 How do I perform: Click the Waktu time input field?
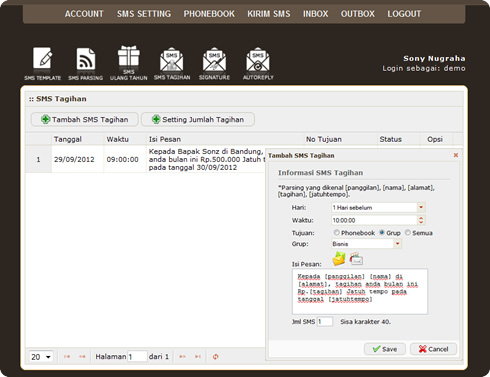tap(374, 220)
